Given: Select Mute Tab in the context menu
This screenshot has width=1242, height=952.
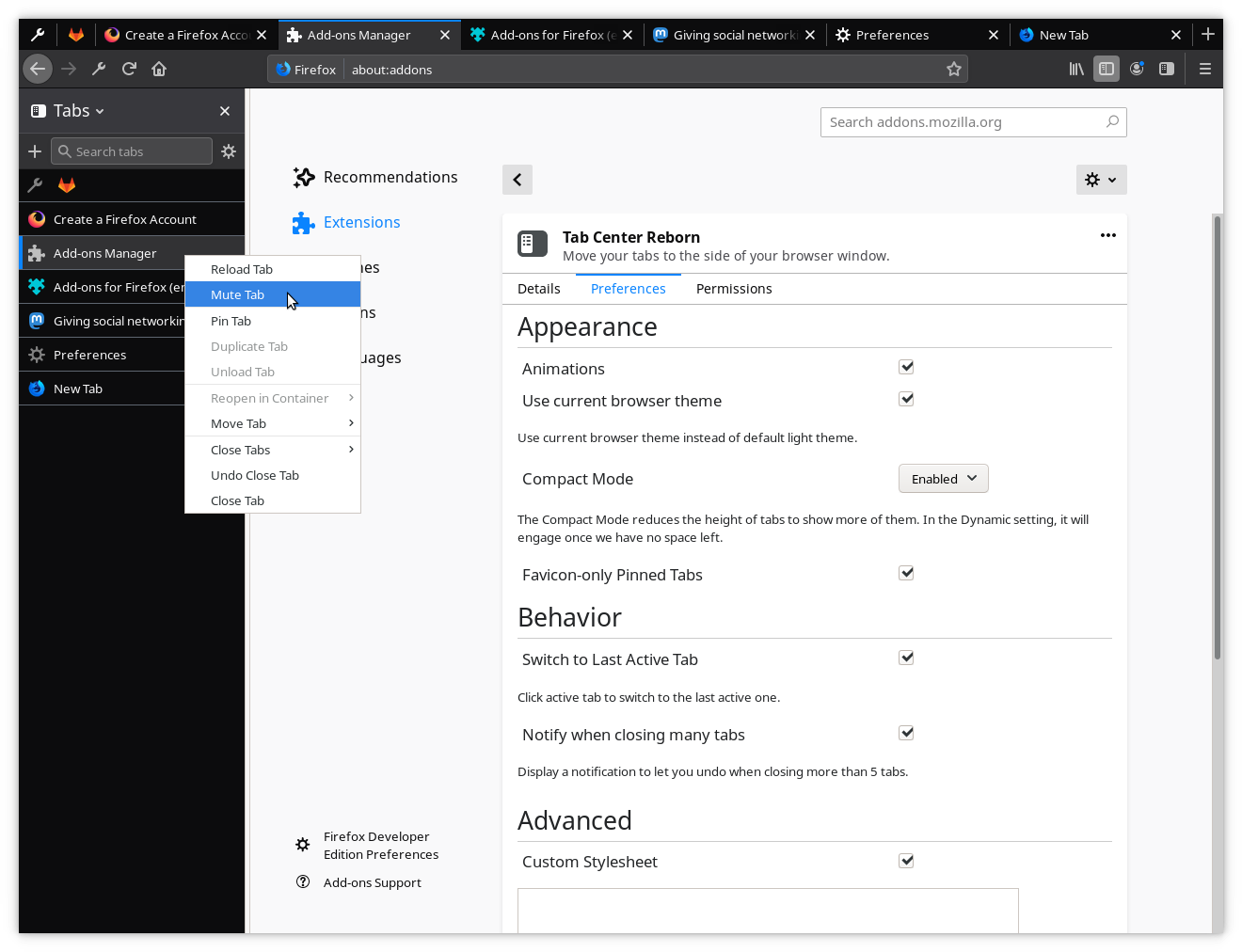Looking at the screenshot, I should [273, 294].
